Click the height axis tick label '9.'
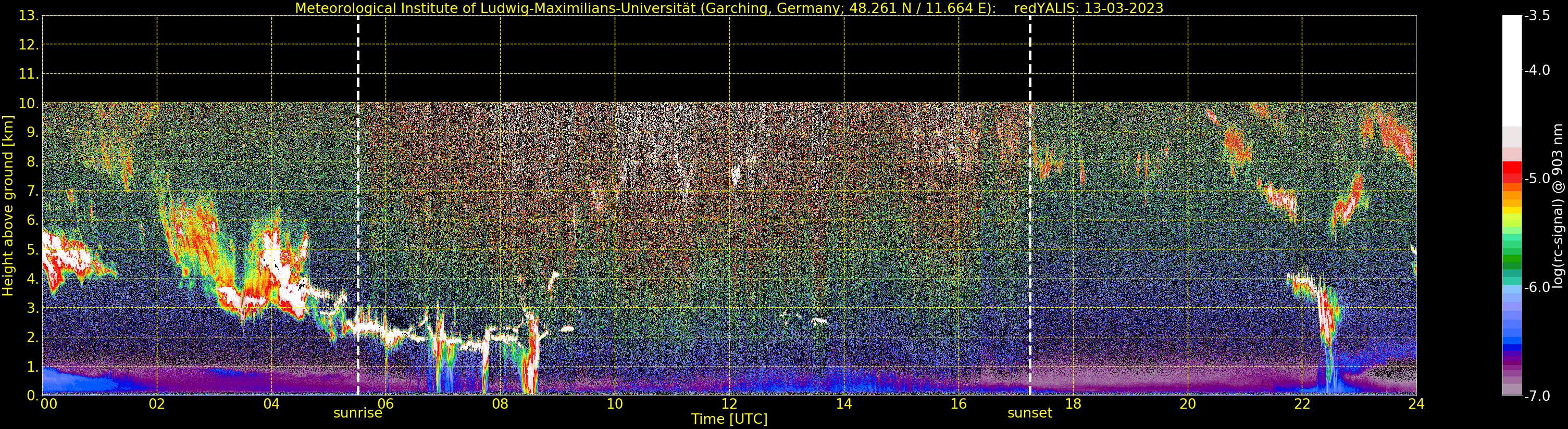The height and width of the screenshot is (429, 1568). pyautogui.click(x=32, y=133)
